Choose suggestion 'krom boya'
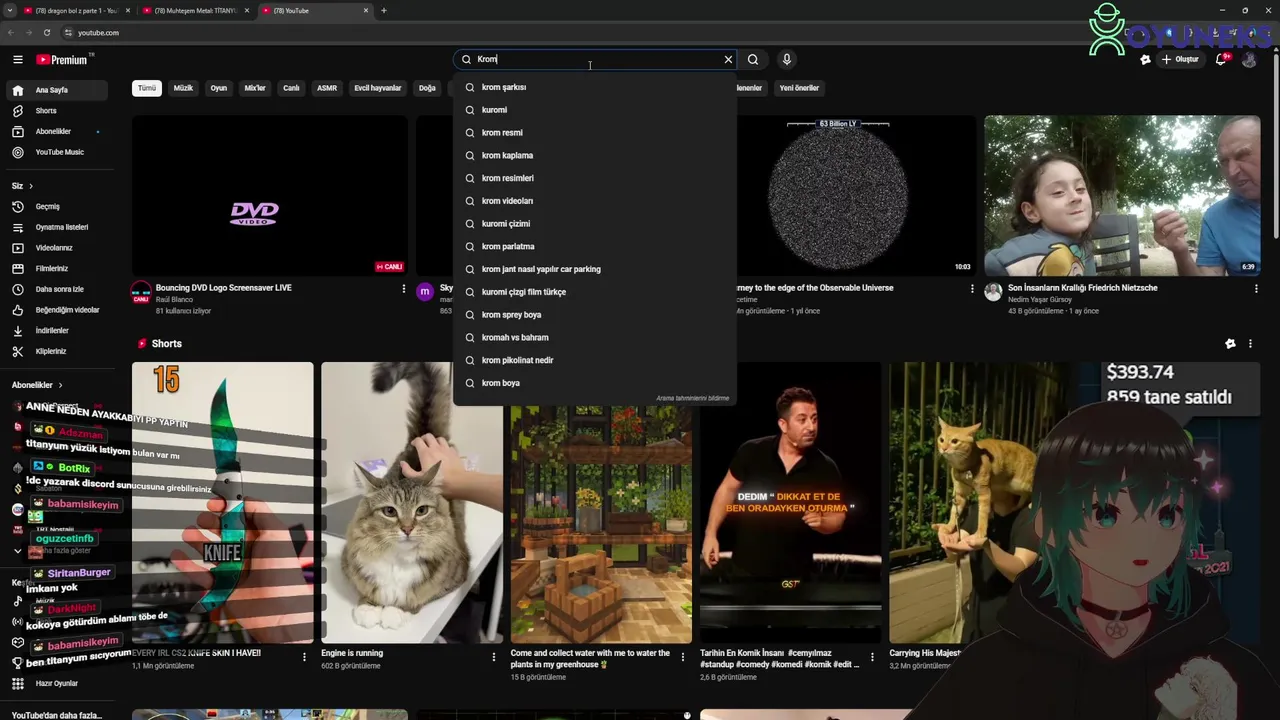1280x720 pixels. [x=595, y=383]
